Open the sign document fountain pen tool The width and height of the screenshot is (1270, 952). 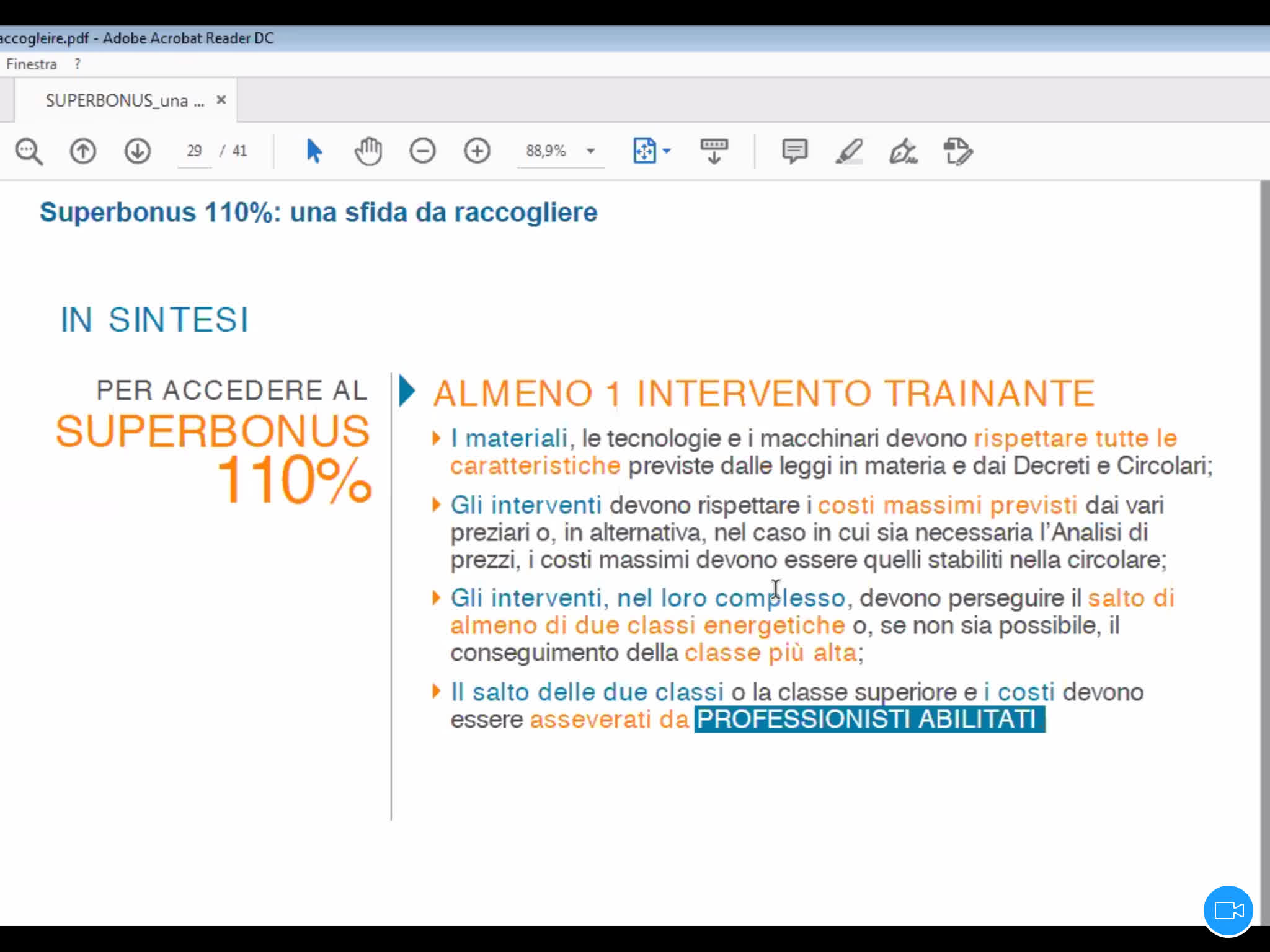903,151
